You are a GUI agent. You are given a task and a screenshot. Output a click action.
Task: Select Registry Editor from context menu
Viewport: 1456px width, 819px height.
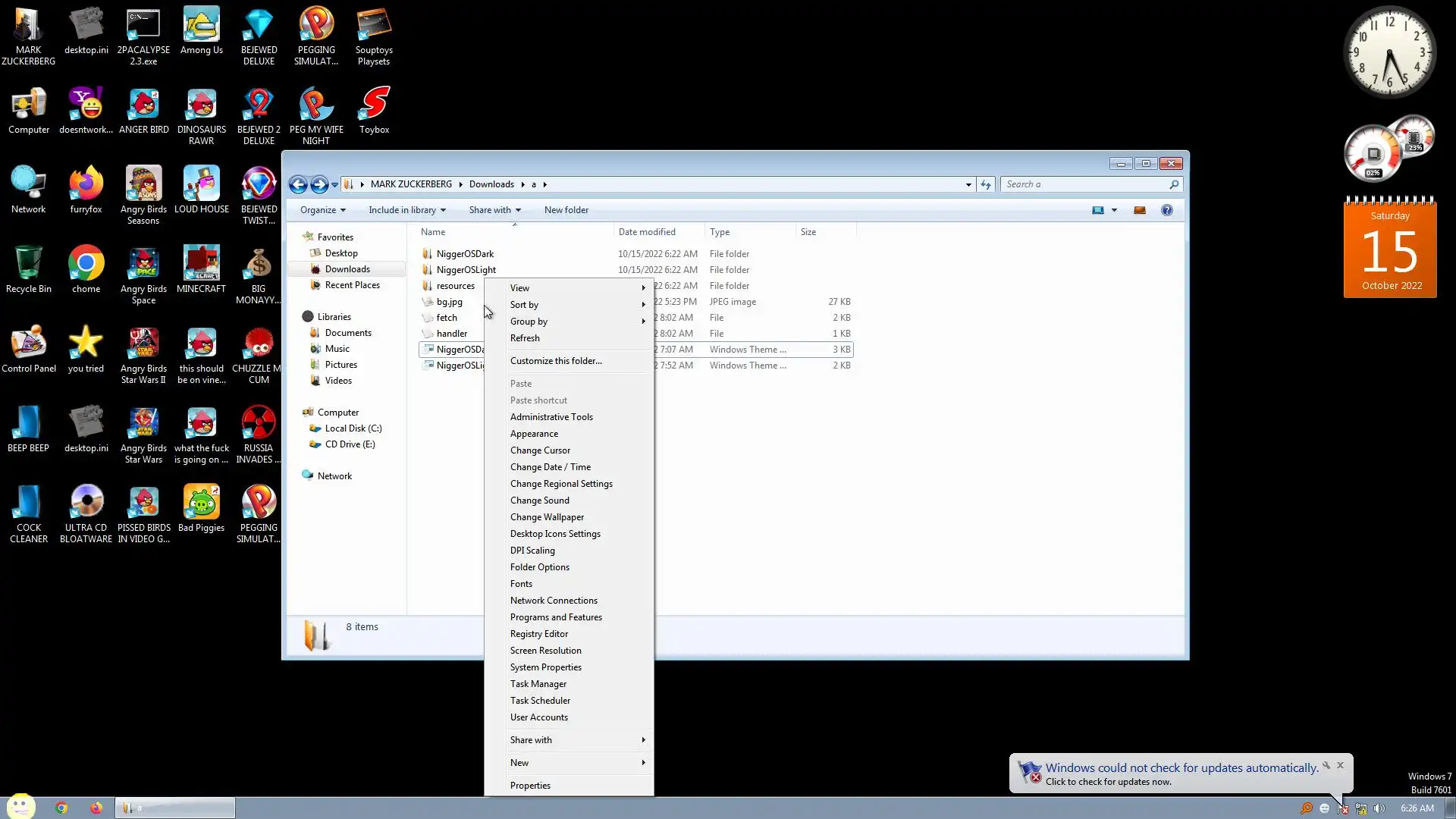tap(538, 634)
